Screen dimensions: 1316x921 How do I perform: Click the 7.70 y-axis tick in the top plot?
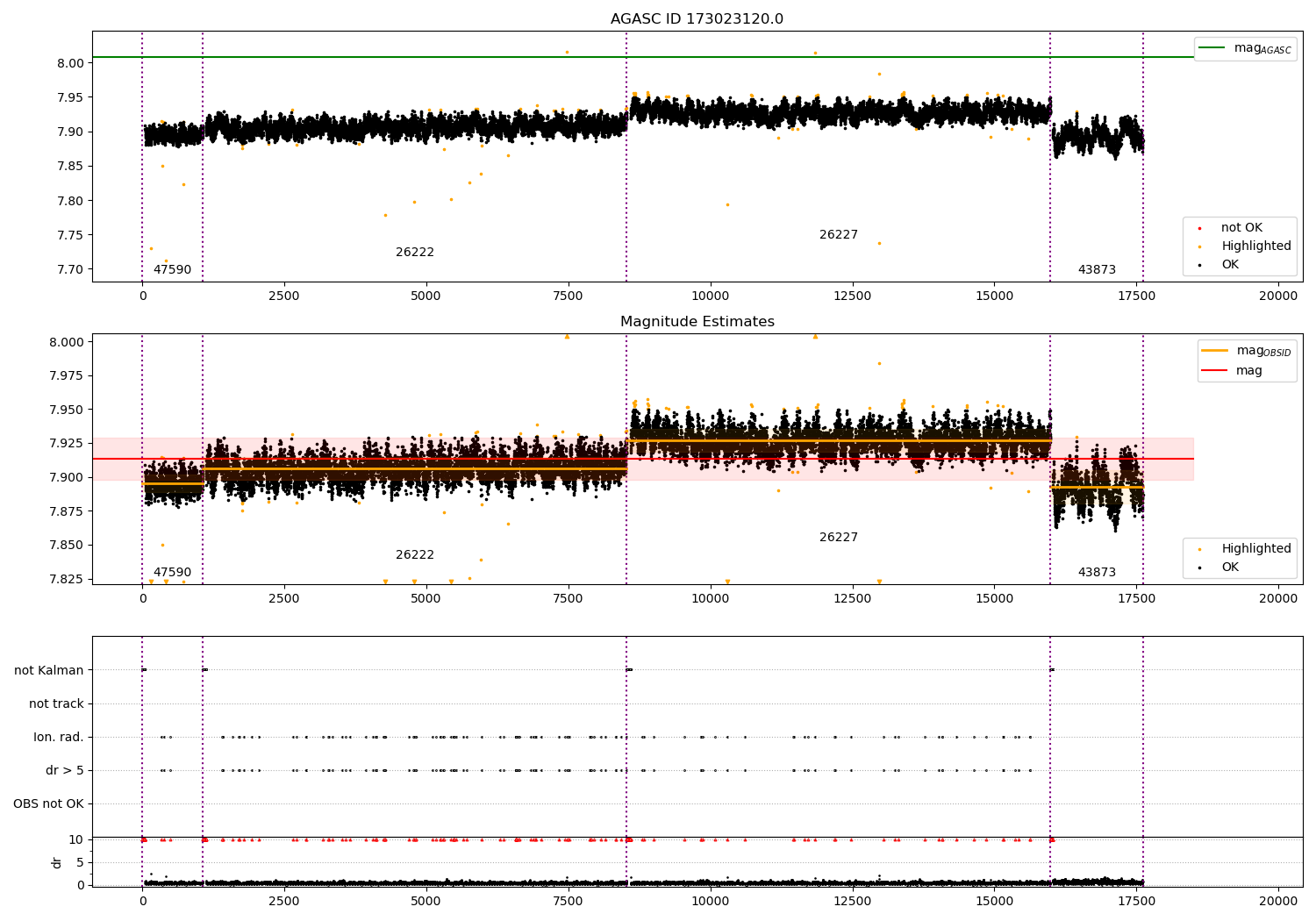tap(70, 269)
